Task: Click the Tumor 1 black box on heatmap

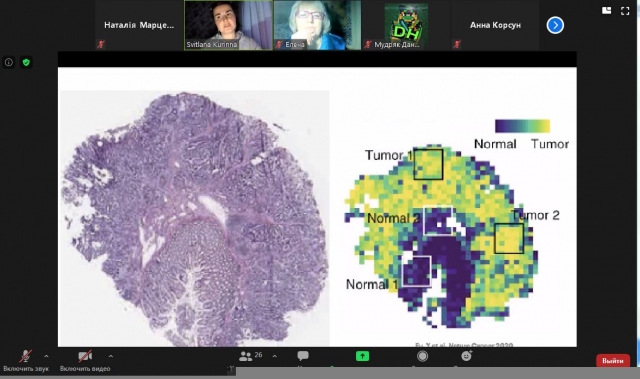Action: pyautogui.click(x=428, y=164)
